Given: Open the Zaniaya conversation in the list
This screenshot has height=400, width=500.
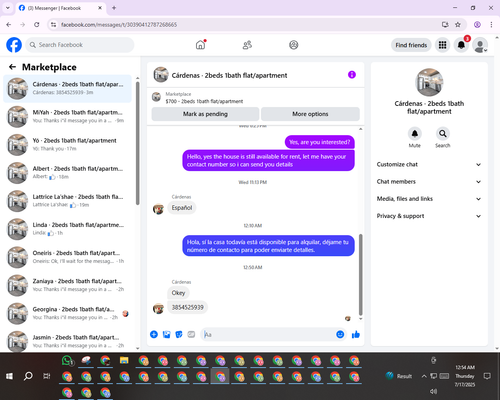Looking at the screenshot, I should pyautogui.click(x=67, y=285).
